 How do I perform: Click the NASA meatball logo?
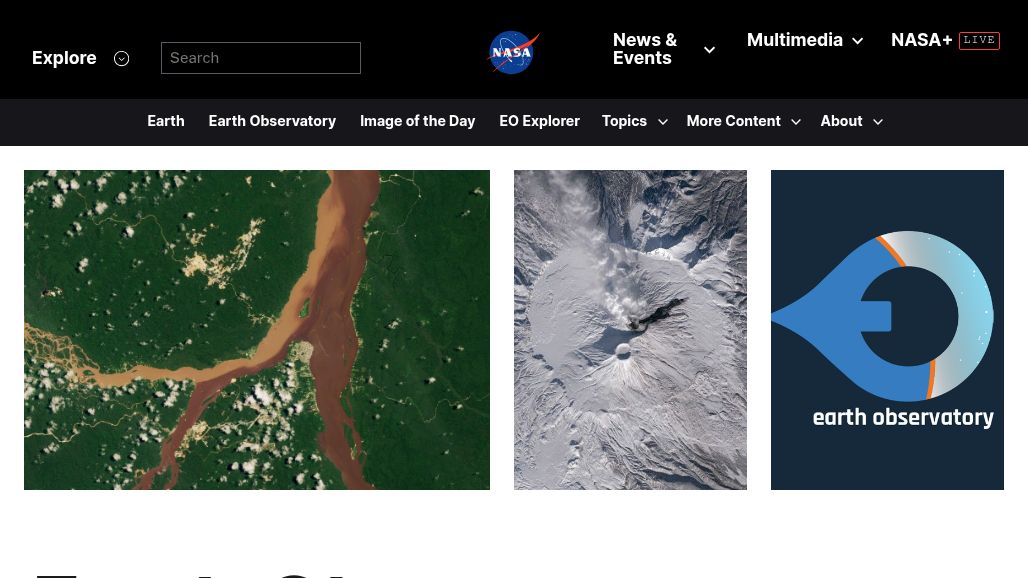[513, 52]
